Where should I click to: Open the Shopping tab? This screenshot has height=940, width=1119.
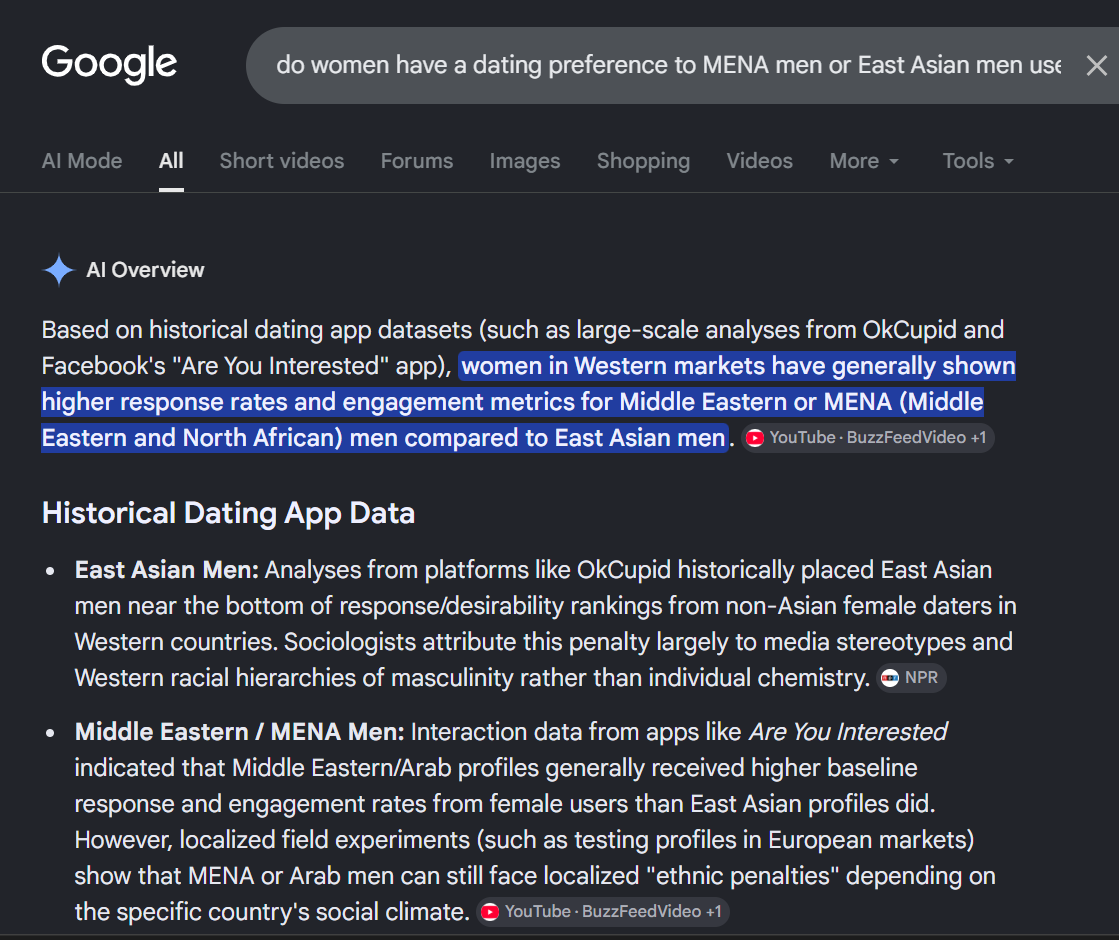click(643, 161)
